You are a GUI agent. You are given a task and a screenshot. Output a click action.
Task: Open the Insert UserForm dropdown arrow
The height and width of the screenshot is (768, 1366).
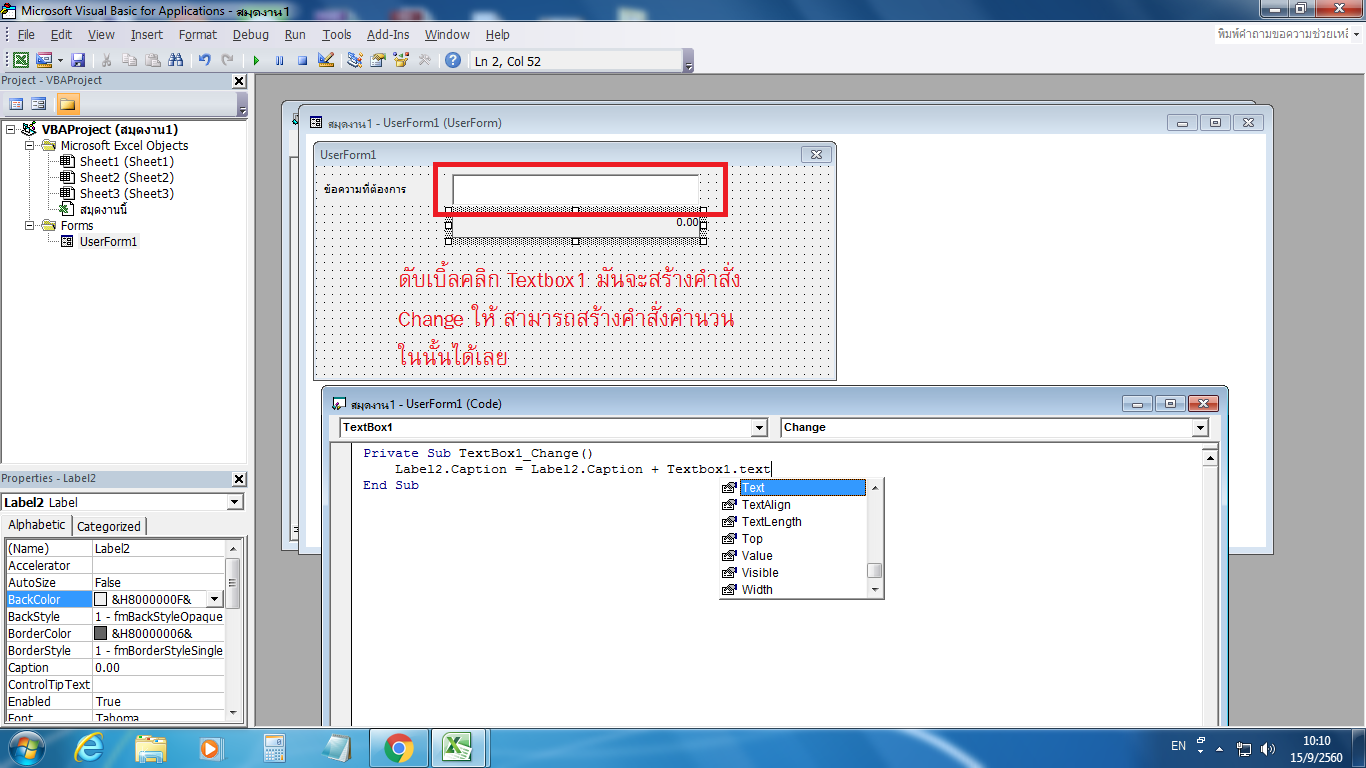point(59,61)
